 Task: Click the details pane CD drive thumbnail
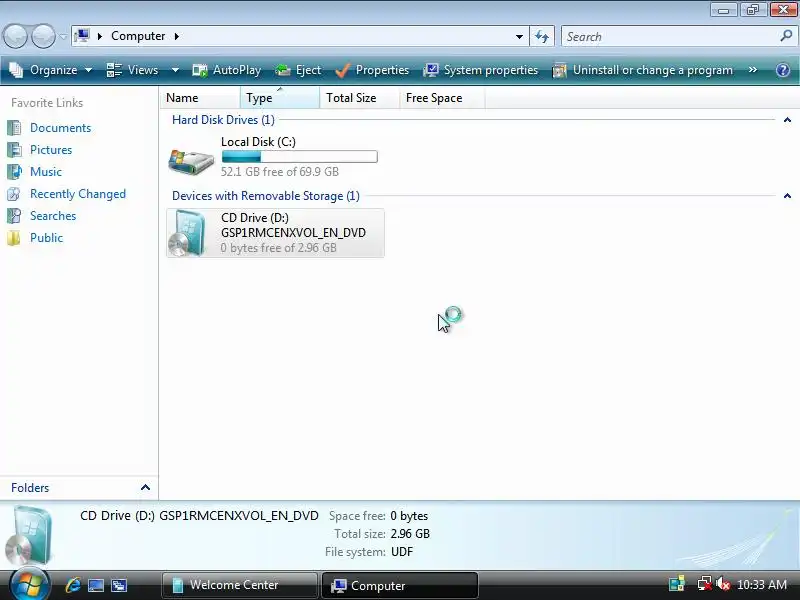coord(30,534)
